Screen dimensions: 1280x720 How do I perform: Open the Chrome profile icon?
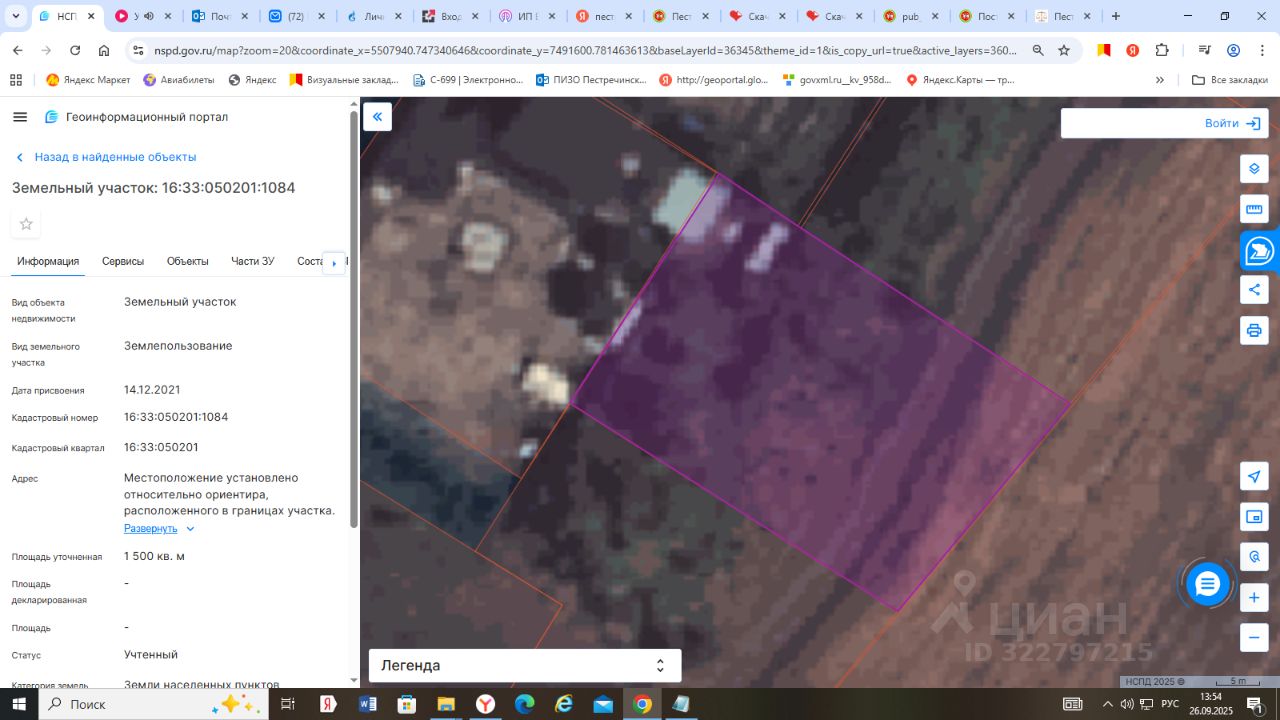point(1233,51)
